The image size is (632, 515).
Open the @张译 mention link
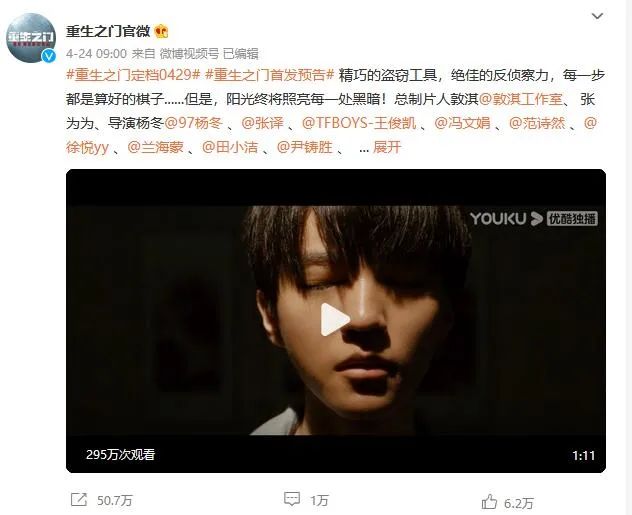point(262,123)
